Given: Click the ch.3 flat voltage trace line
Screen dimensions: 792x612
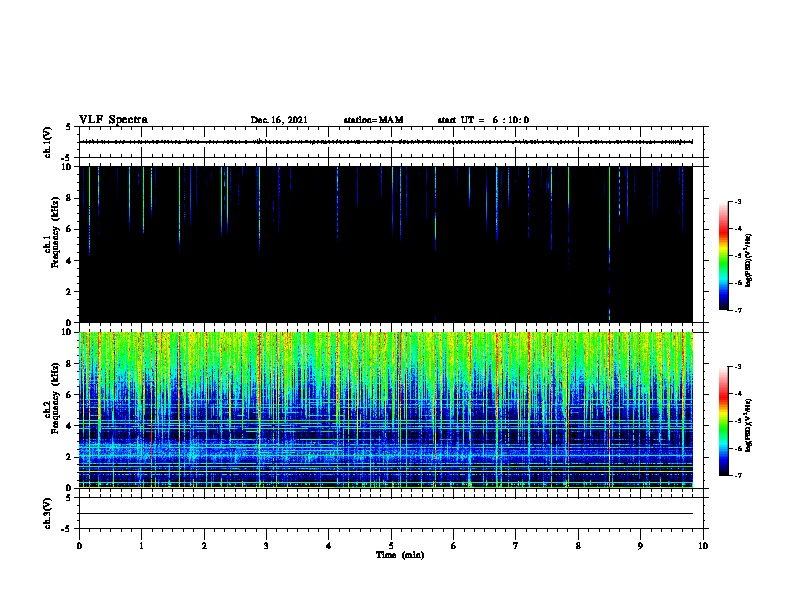Looking at the screenshot, I should pos(386,514).
